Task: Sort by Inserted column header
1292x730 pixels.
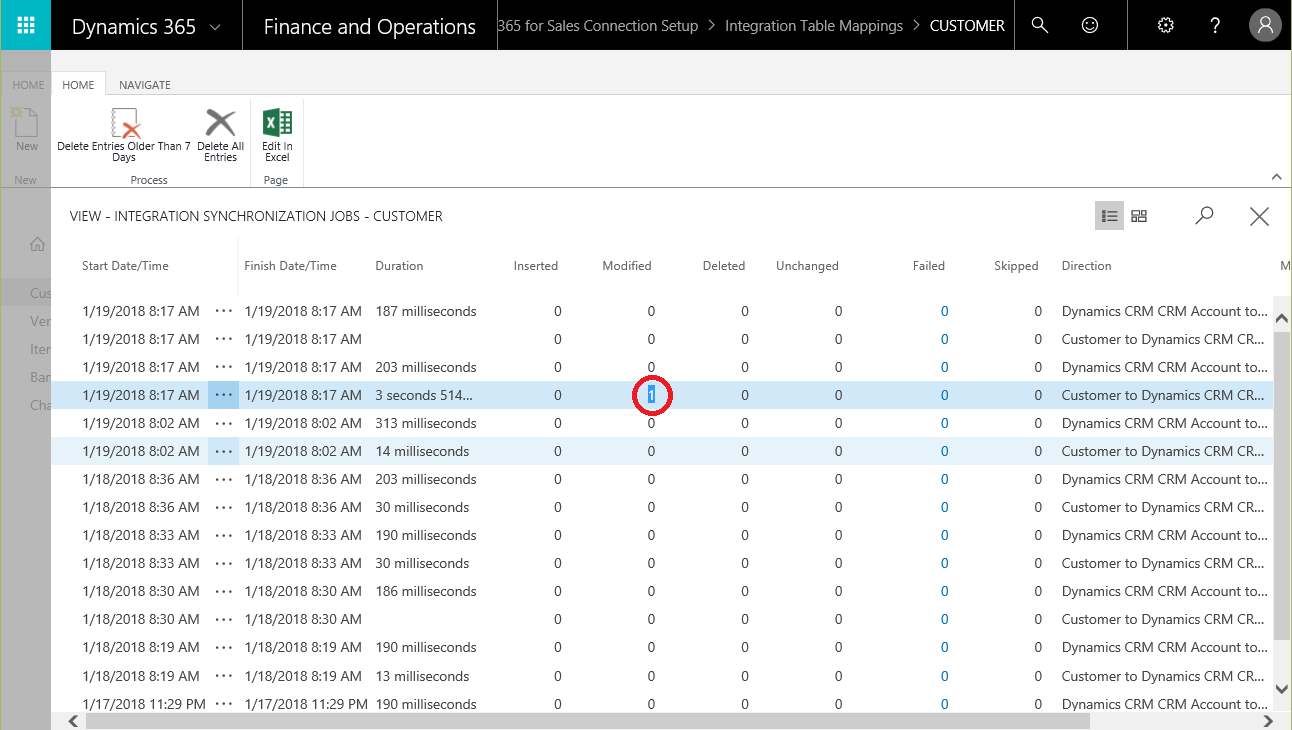Action: coord(536,266)
